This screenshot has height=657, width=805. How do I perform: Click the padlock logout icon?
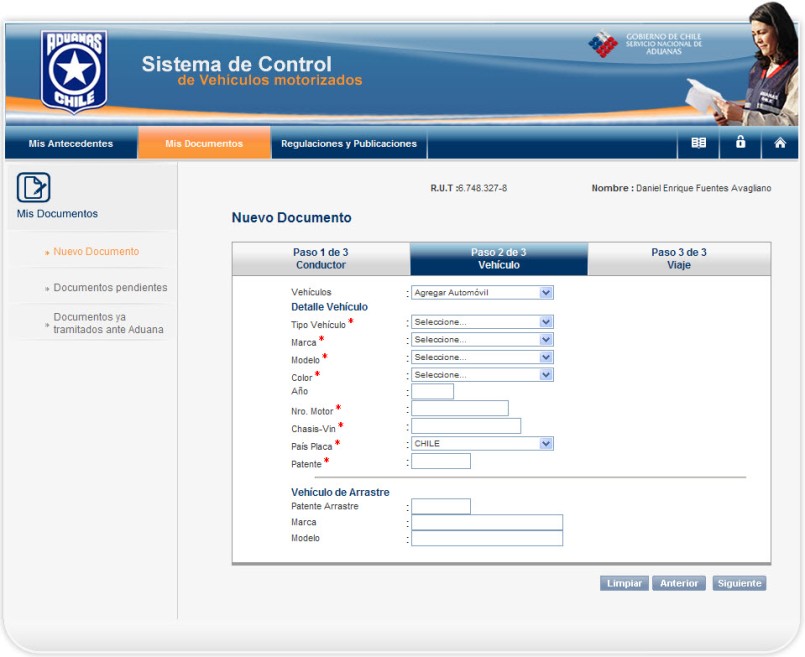(x=740, y=142)
